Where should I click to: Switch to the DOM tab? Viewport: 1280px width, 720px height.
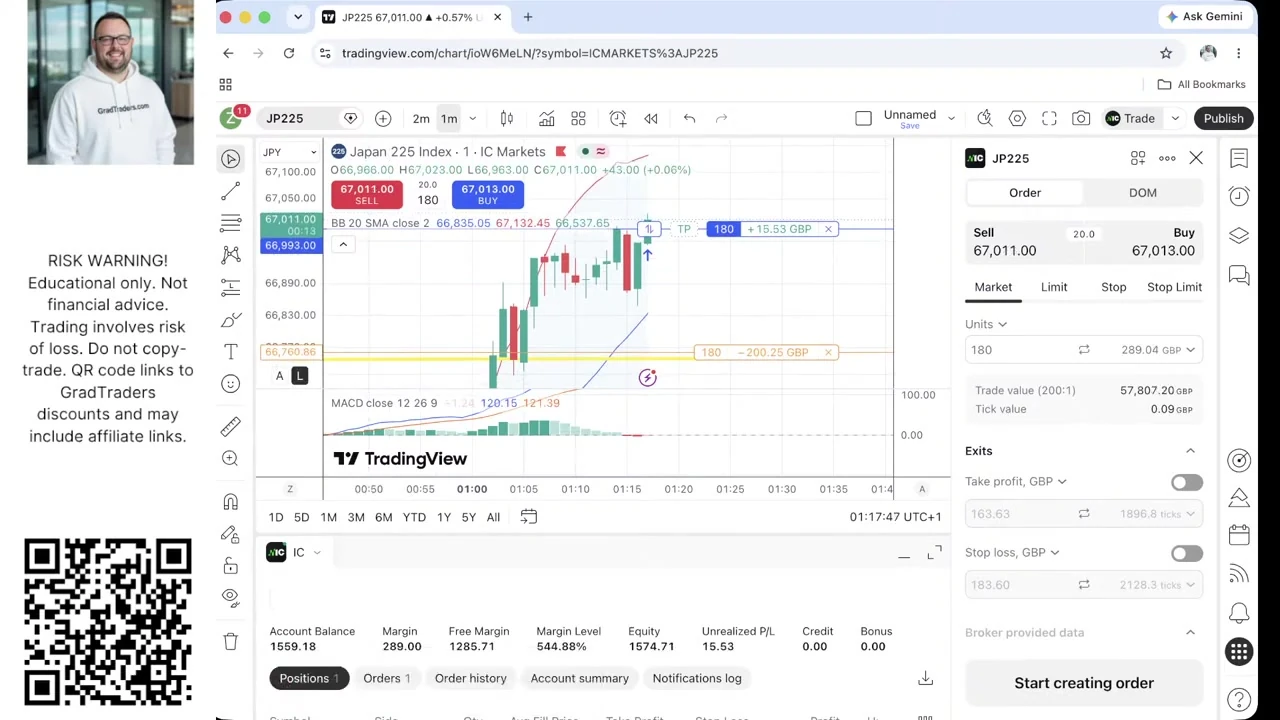pyautogui.click(x=1143, y=193)
